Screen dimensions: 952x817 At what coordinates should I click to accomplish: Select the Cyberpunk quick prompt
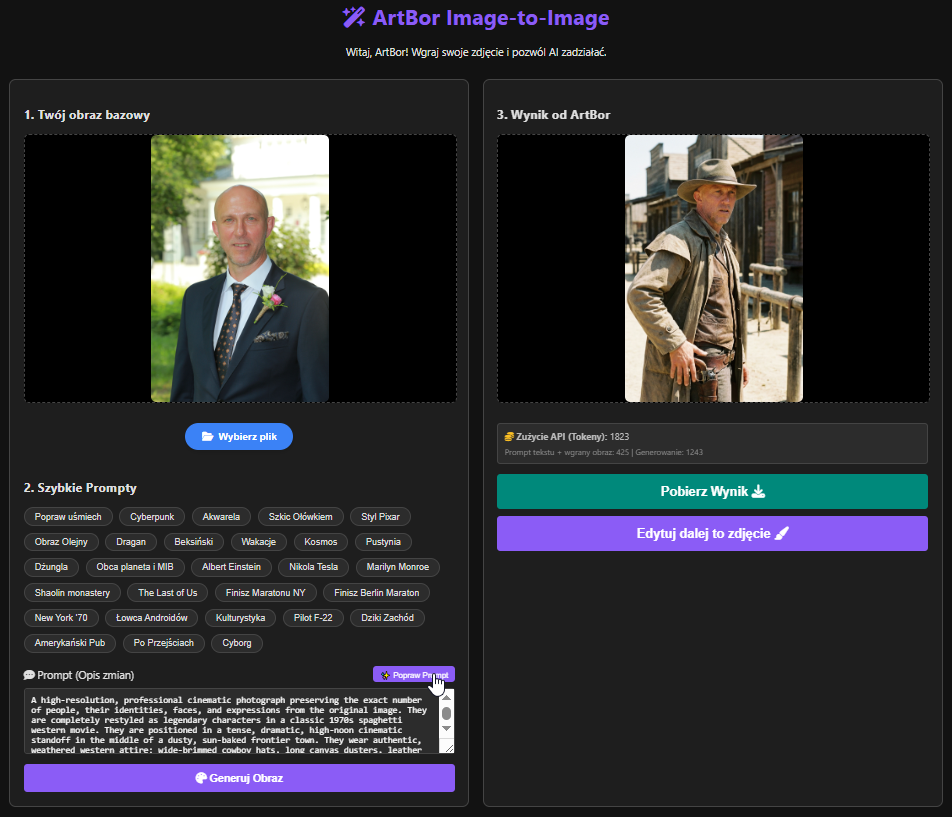tap(152, 516)
